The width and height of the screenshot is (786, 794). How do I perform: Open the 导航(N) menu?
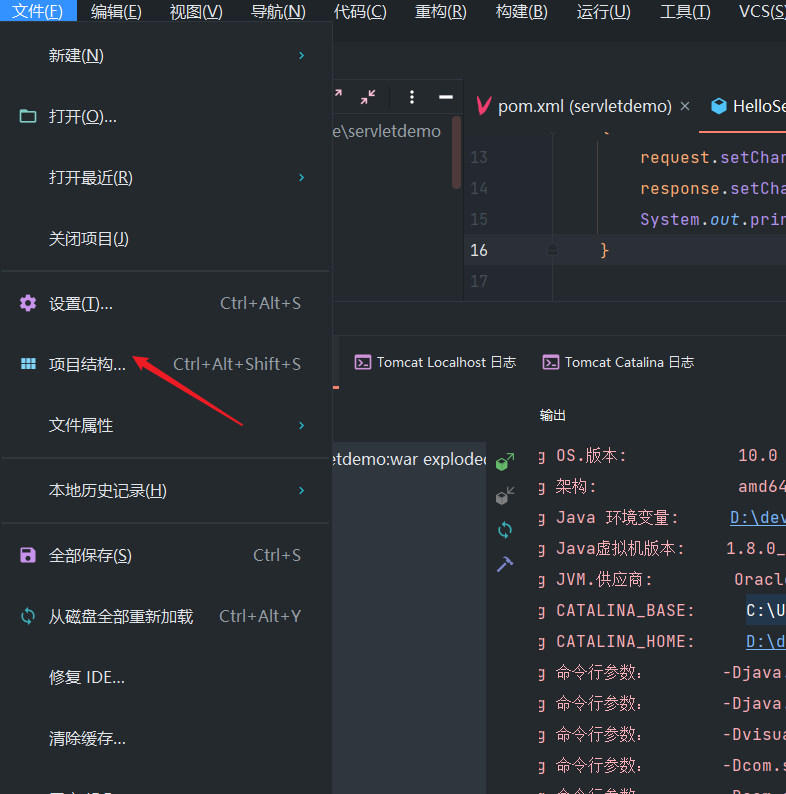[x=278, y=11]
